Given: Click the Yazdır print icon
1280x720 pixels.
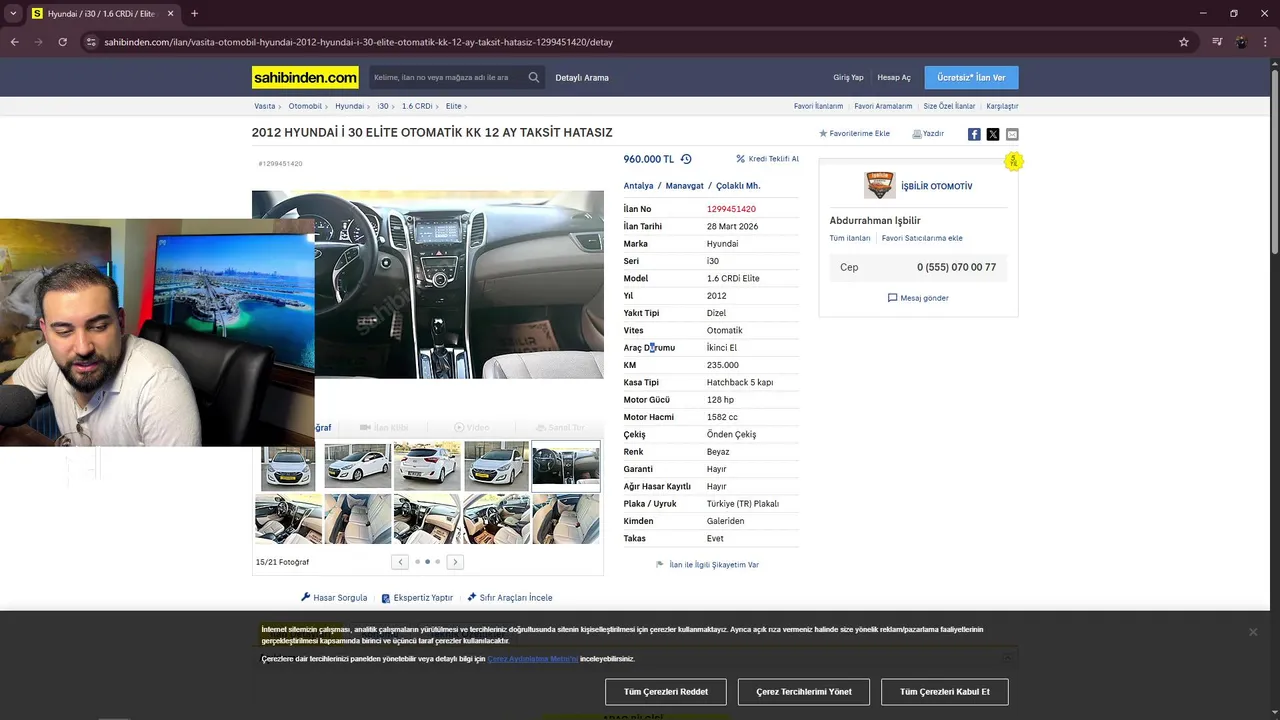Looking at the screenshot, I should coord(928,133).
